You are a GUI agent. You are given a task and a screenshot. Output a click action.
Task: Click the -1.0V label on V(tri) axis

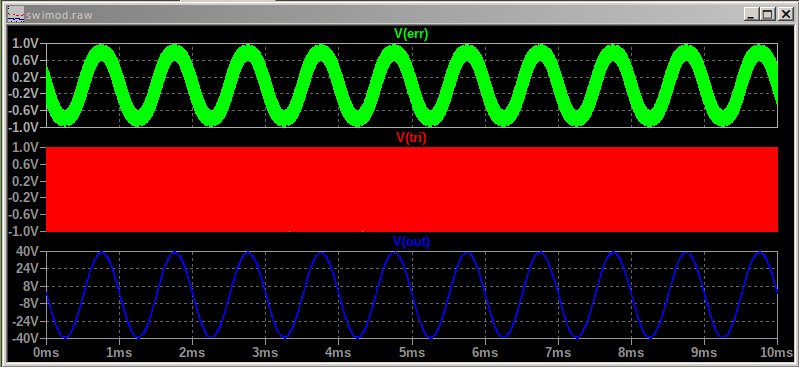pos(23,231)
